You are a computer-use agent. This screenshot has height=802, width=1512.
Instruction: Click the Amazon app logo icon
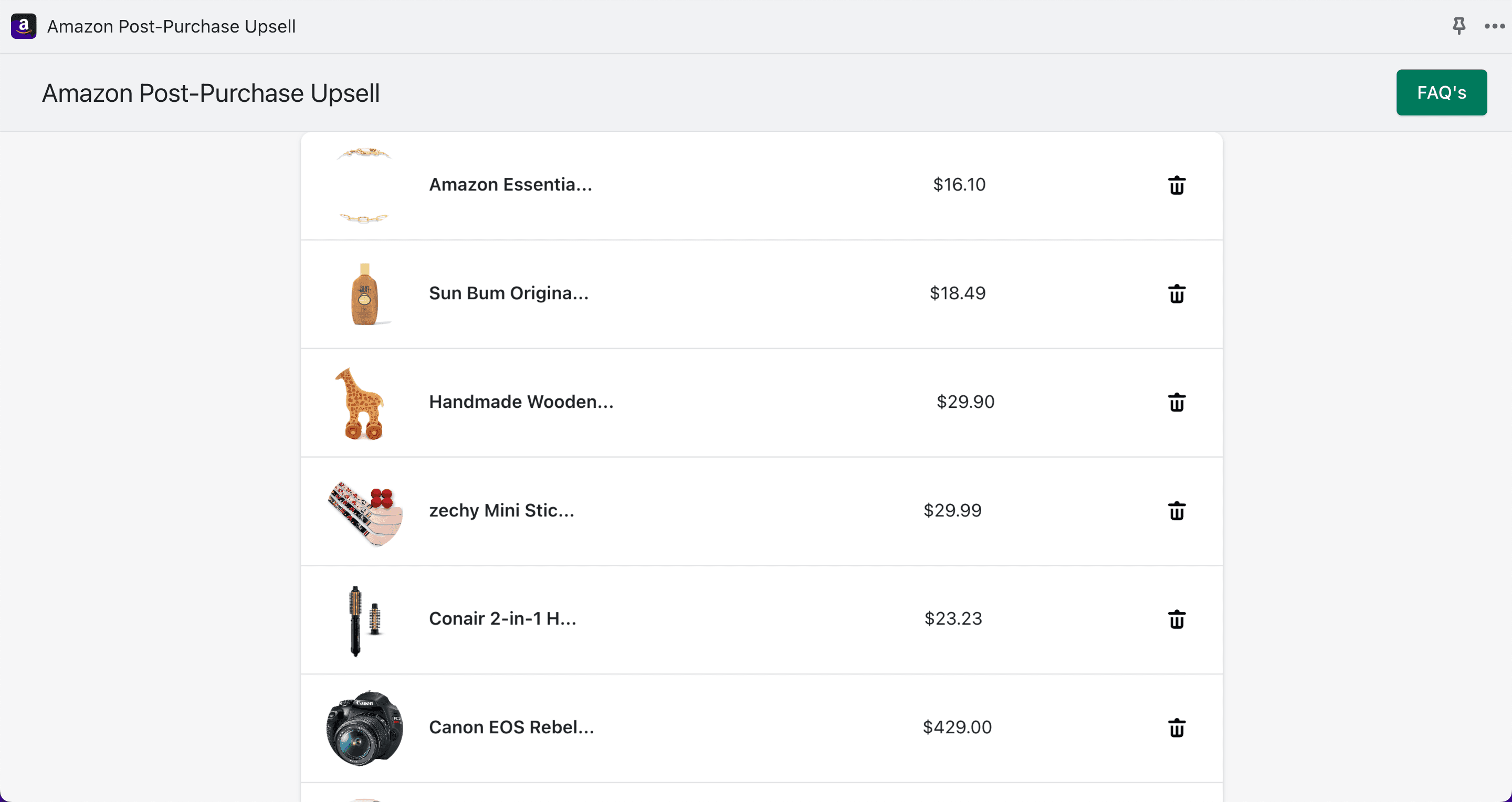(24, 26)
